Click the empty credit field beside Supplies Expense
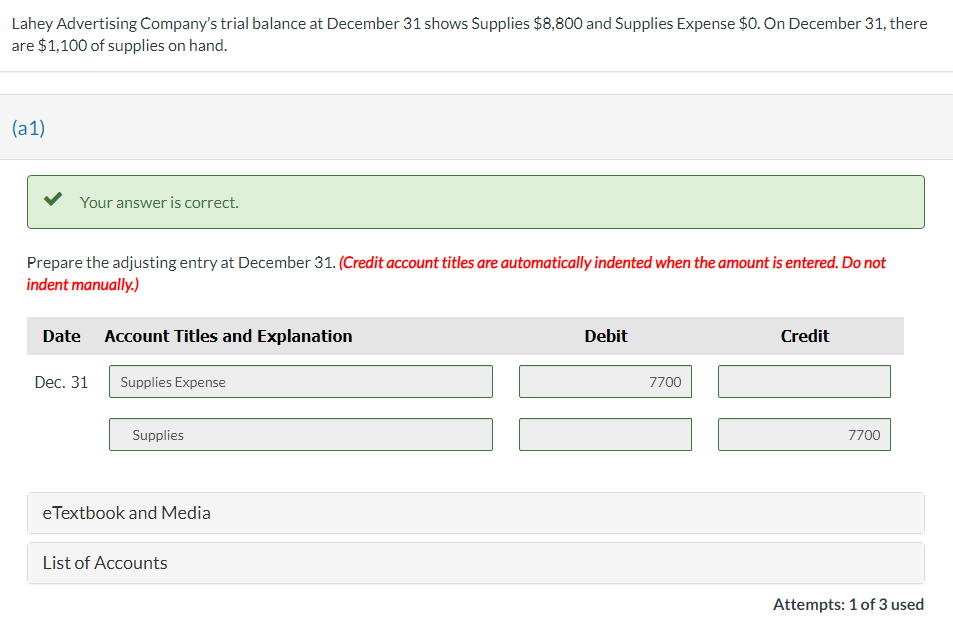 click(x=803, y=381)
